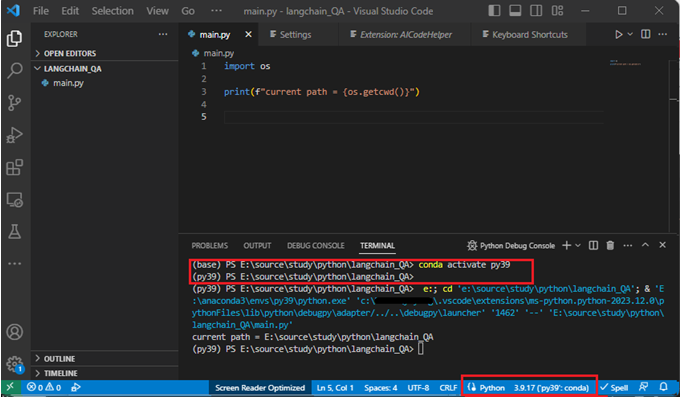This screenshot has width=680, height=398.
Task: Open the Source Control view
Action: tap(15, 103)
